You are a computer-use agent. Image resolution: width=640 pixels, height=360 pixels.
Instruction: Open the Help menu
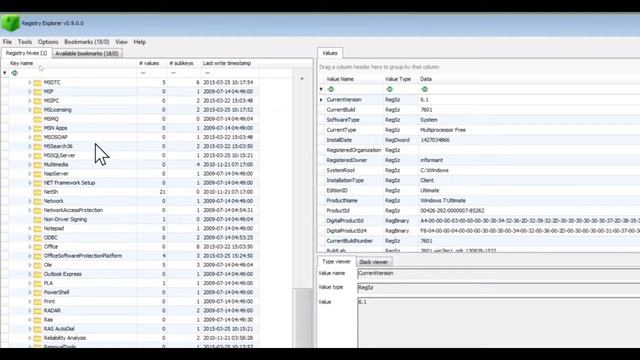140,42
